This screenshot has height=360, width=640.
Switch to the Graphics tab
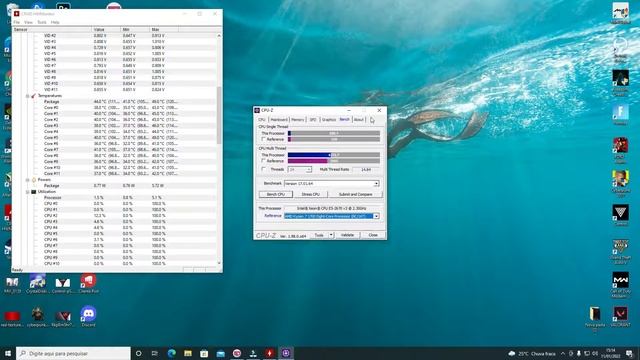coord(329,120)
